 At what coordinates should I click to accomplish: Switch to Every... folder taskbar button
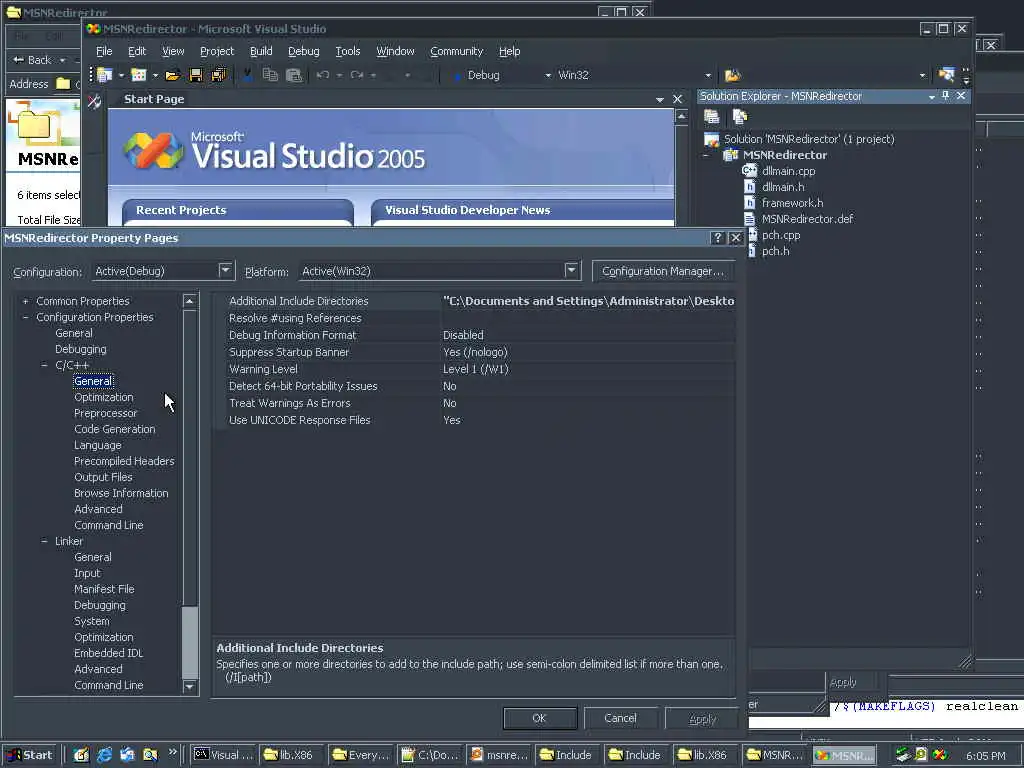click(x=362, y=755)
